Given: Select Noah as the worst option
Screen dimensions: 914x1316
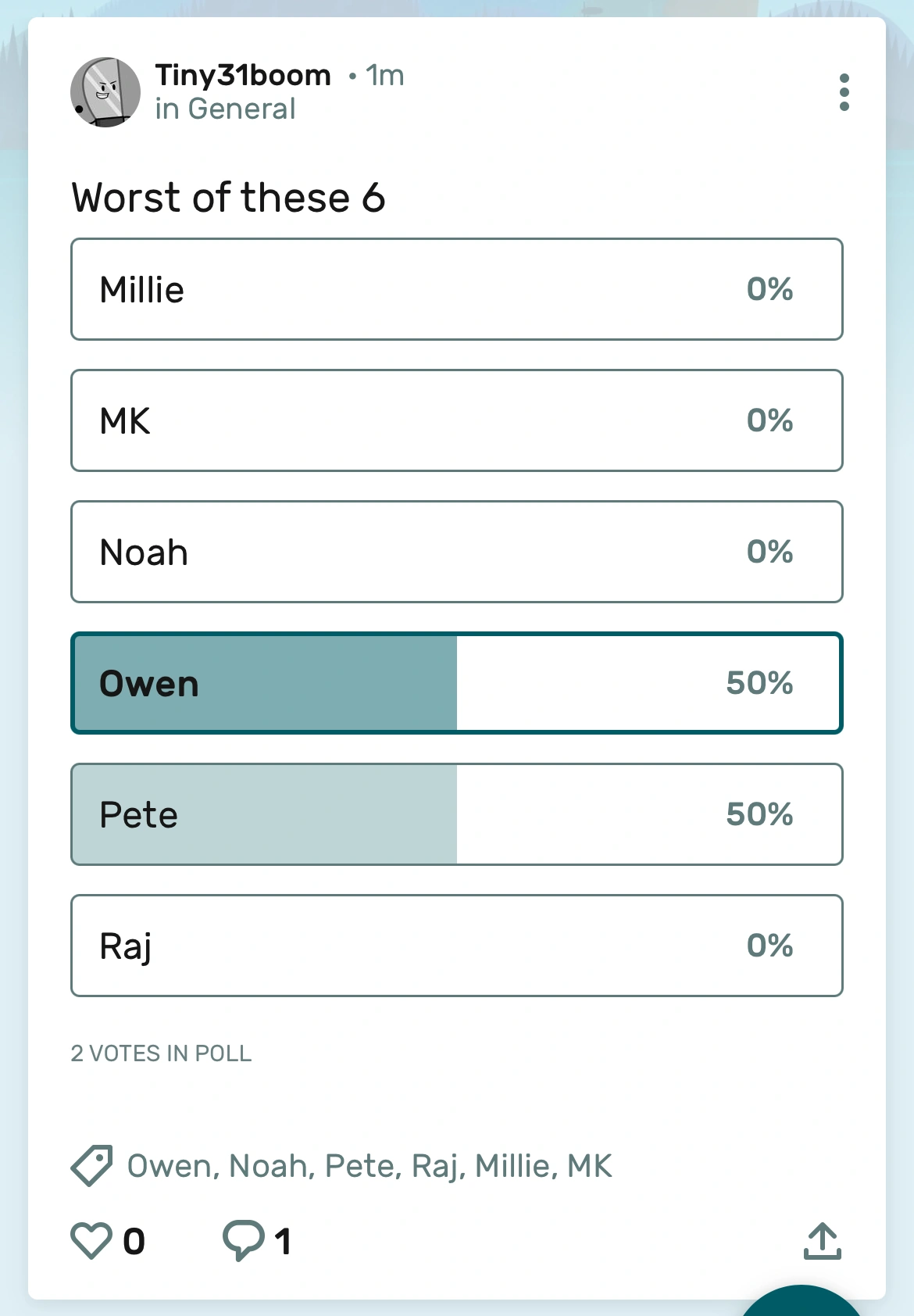Looking at the screenshot, I should (x=457, y=551).
